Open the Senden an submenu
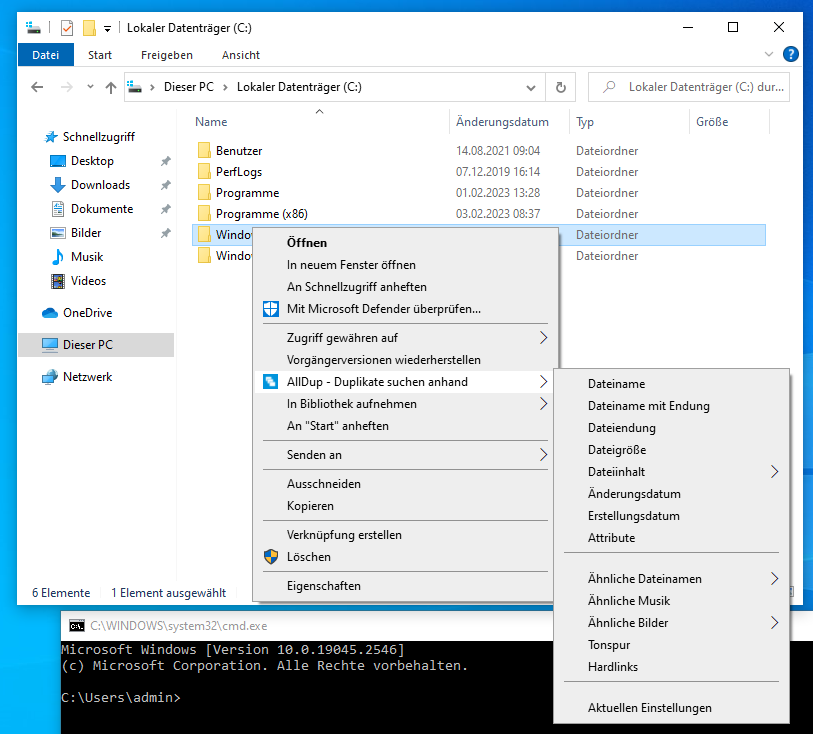 click(543, 455)
